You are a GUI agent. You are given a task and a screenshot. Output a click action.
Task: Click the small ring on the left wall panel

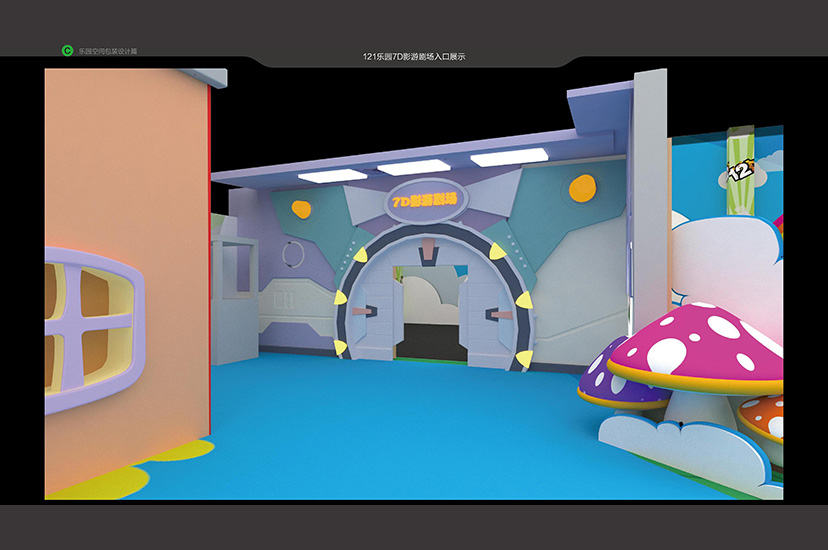[x=291, y=254]
